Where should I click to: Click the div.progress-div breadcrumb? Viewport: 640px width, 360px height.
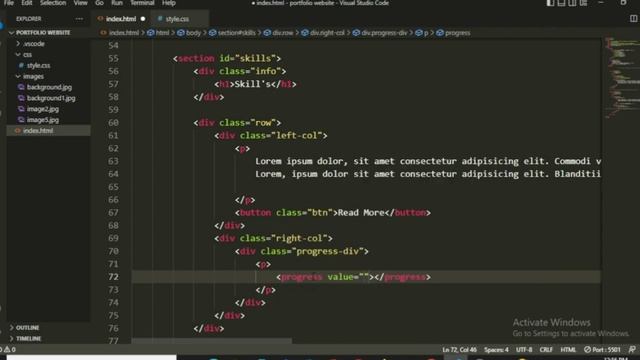(x=384, y=33)
